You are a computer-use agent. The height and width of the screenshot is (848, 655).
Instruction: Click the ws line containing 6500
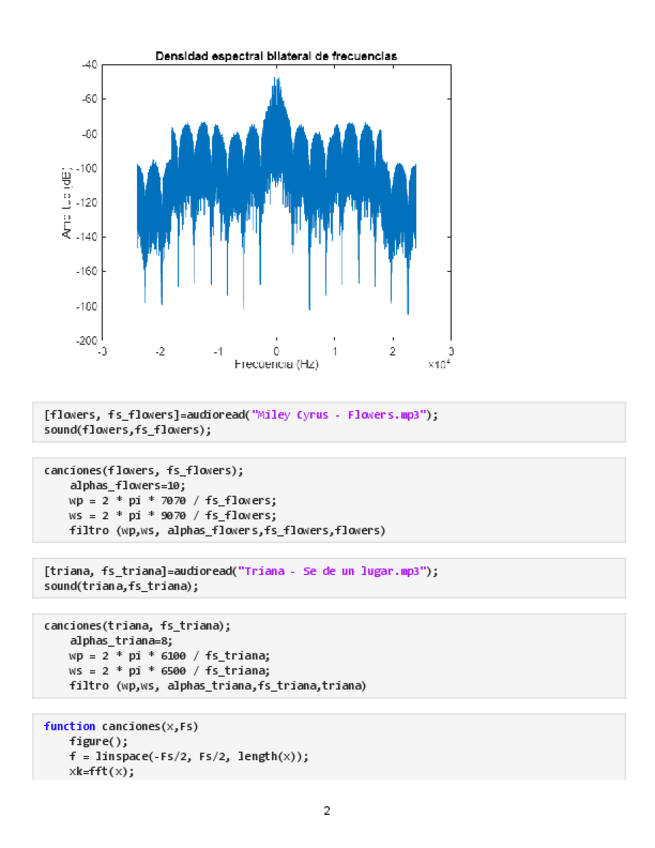[x=169, y=671]
